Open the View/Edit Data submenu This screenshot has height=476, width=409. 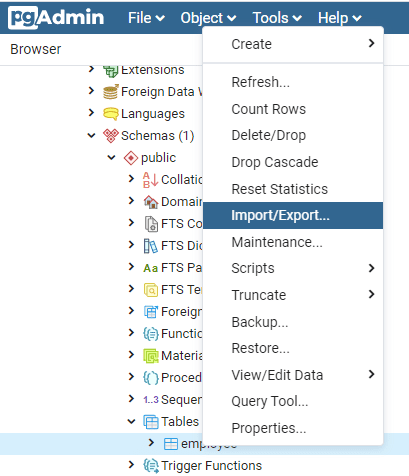click(x=293, y=375)
